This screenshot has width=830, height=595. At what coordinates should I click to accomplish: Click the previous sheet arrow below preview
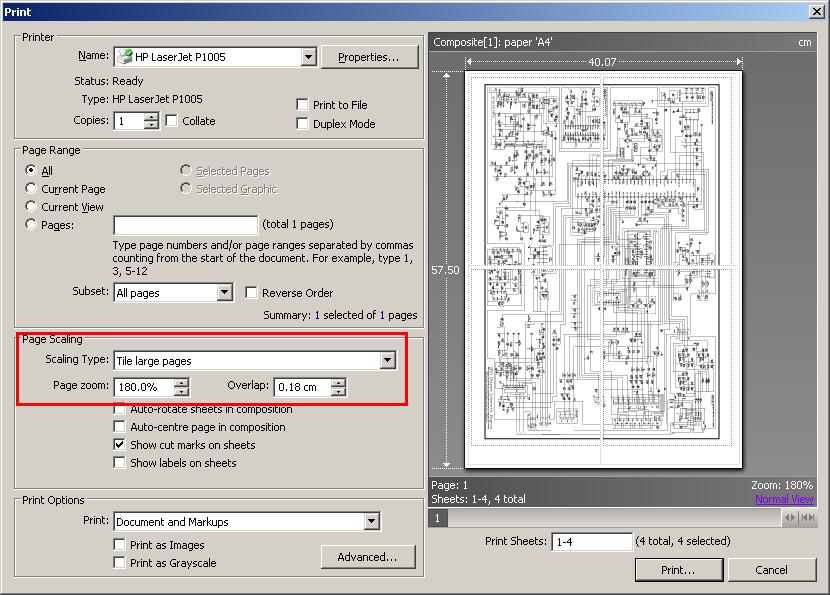pyautogui.click(x=789, y=518)
